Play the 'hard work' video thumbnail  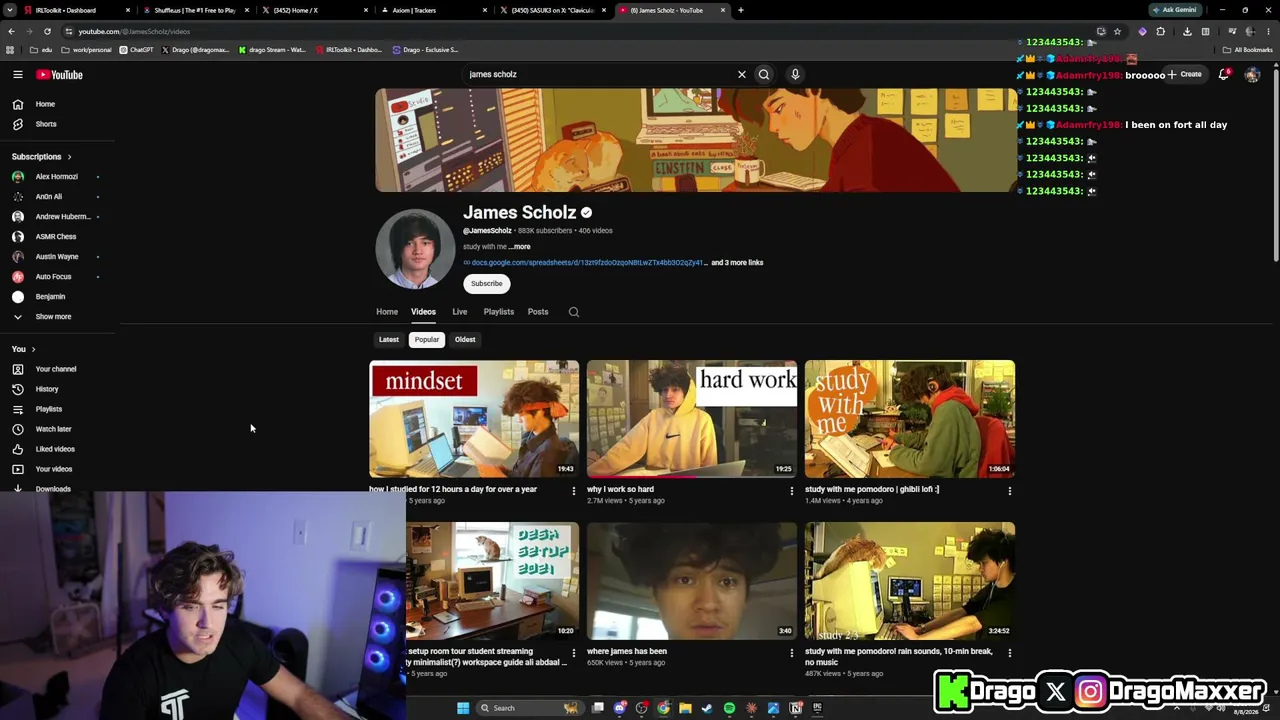[x=692, y=419]
